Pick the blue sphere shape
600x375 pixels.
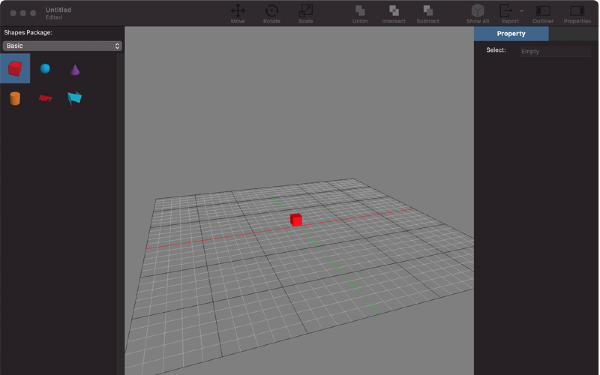45,68
